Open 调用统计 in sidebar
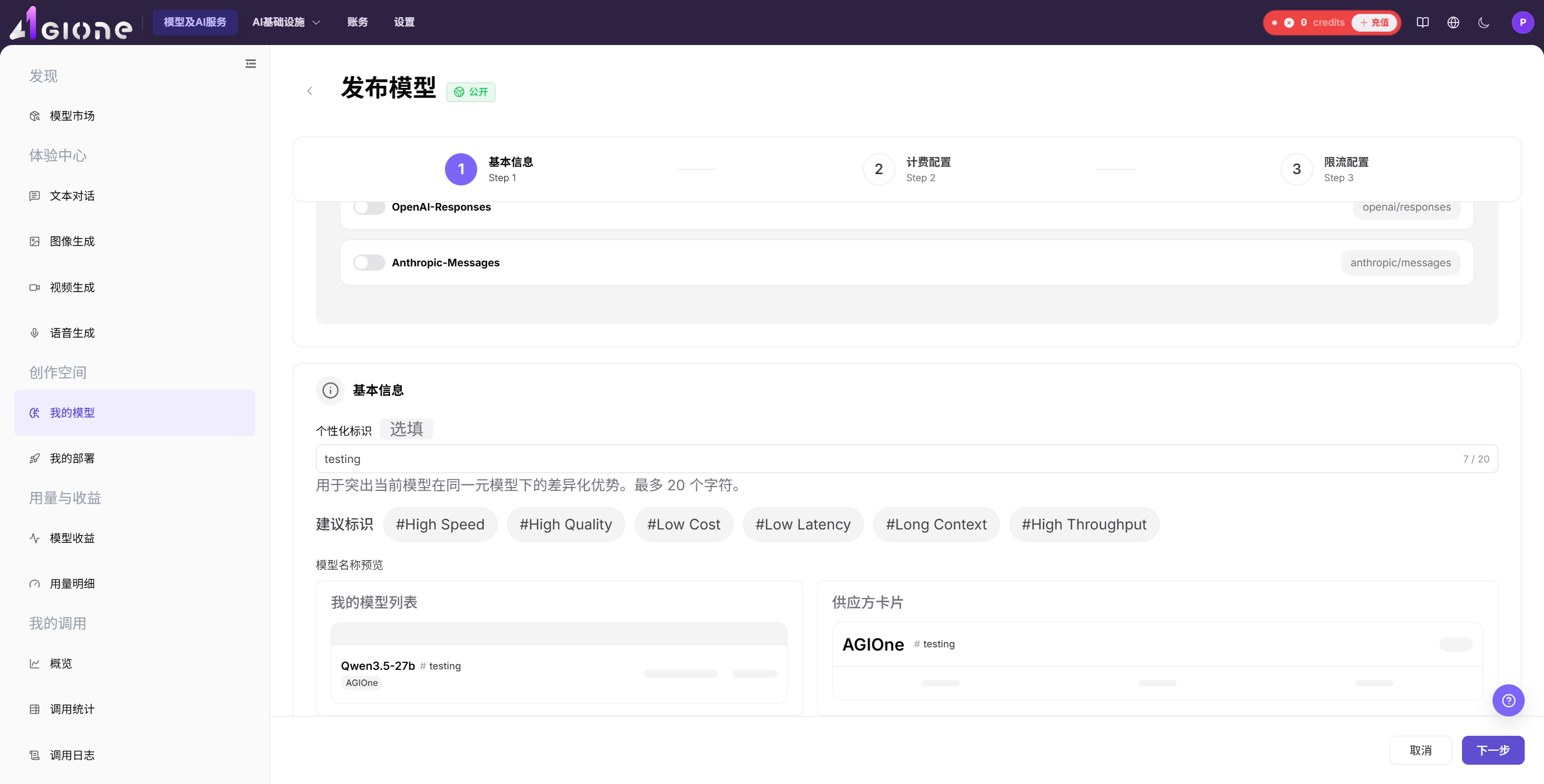 pyautogui.click(x=135, y=709)
